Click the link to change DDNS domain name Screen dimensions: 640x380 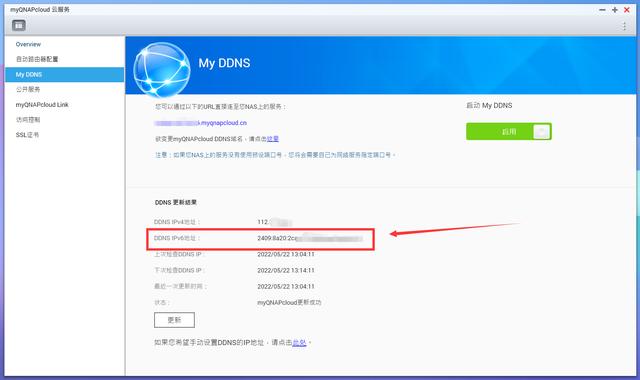[273, 139]
